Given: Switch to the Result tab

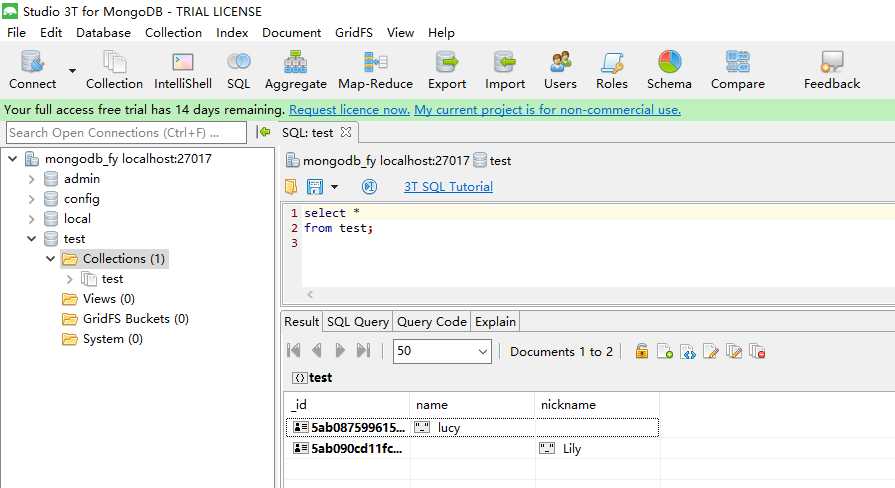Looking at the screenshot, I should pyautogui.click(x=301, y=322).
